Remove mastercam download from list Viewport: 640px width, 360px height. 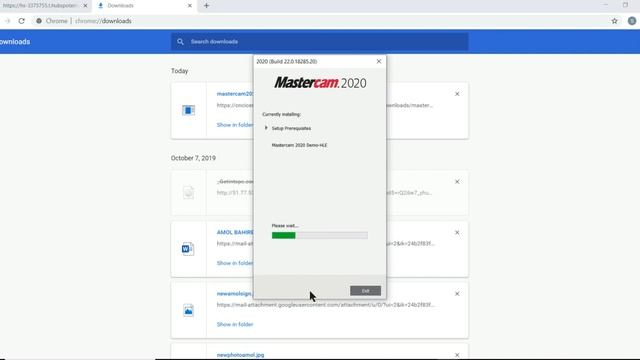[457, 94]
